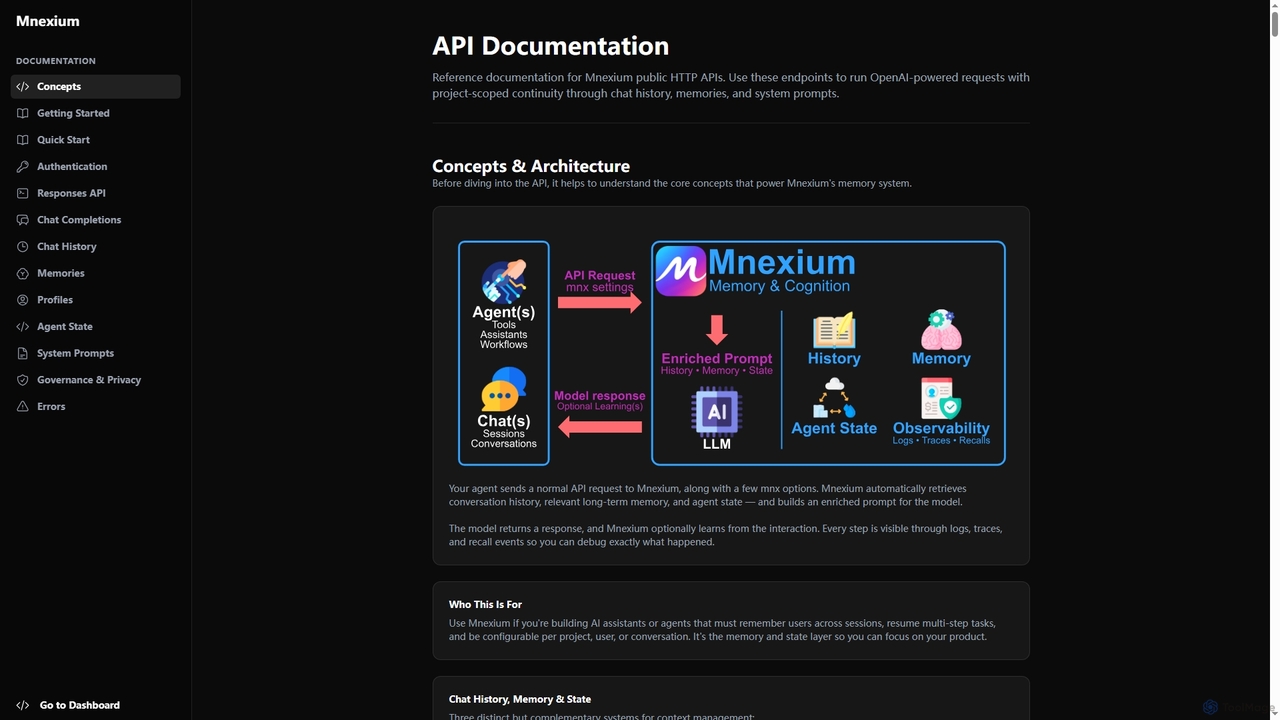View Governance & Privacy docs
The height and width of the screenshot is (720, 1280).
[96, 380]
